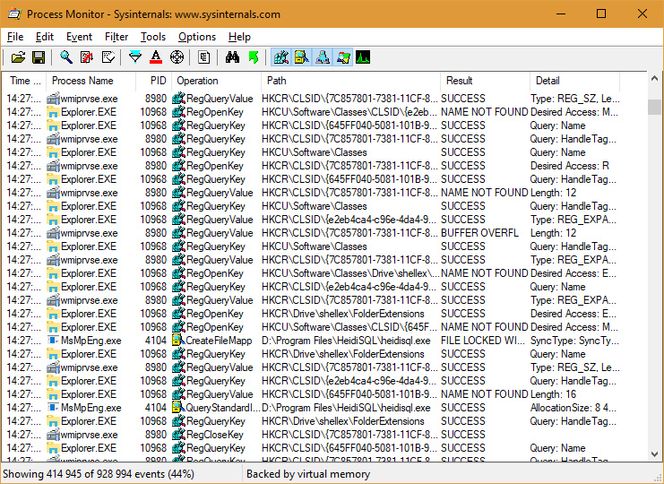Click the SyncType: SyncTy... detail cell
664x484 pixels.
[x=574, y=340]
